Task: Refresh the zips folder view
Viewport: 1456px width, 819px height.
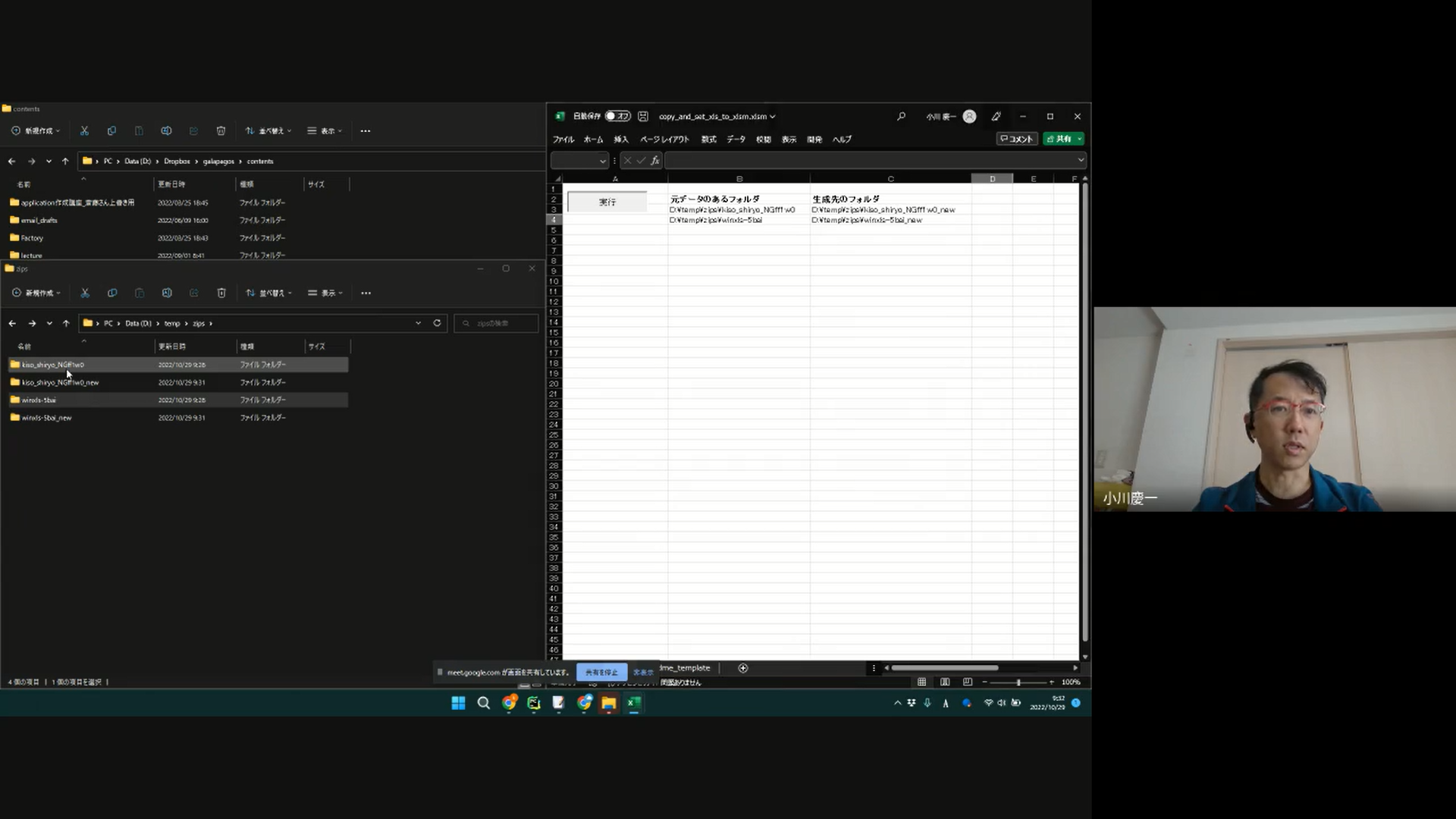Action: 437,323
